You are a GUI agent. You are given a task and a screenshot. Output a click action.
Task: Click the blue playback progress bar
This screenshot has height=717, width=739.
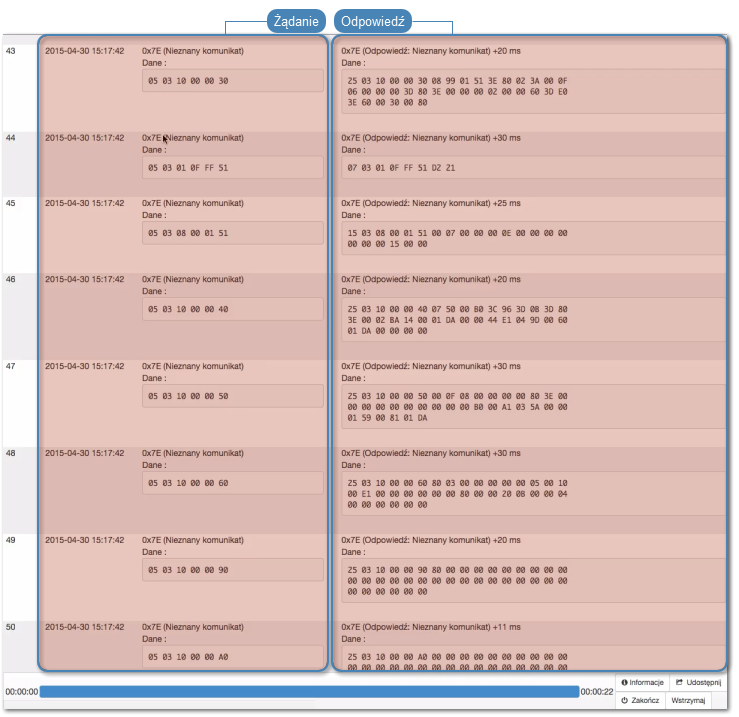point(309,692)
